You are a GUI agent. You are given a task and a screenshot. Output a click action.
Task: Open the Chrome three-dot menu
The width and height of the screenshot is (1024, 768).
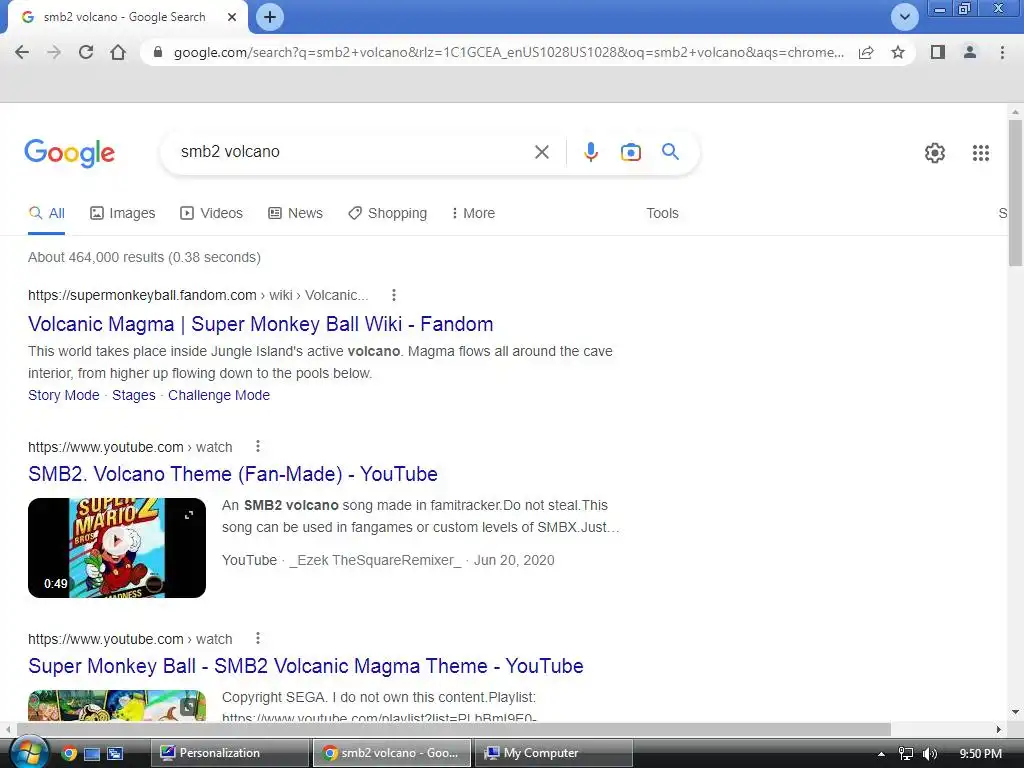tap(1002, 52)
